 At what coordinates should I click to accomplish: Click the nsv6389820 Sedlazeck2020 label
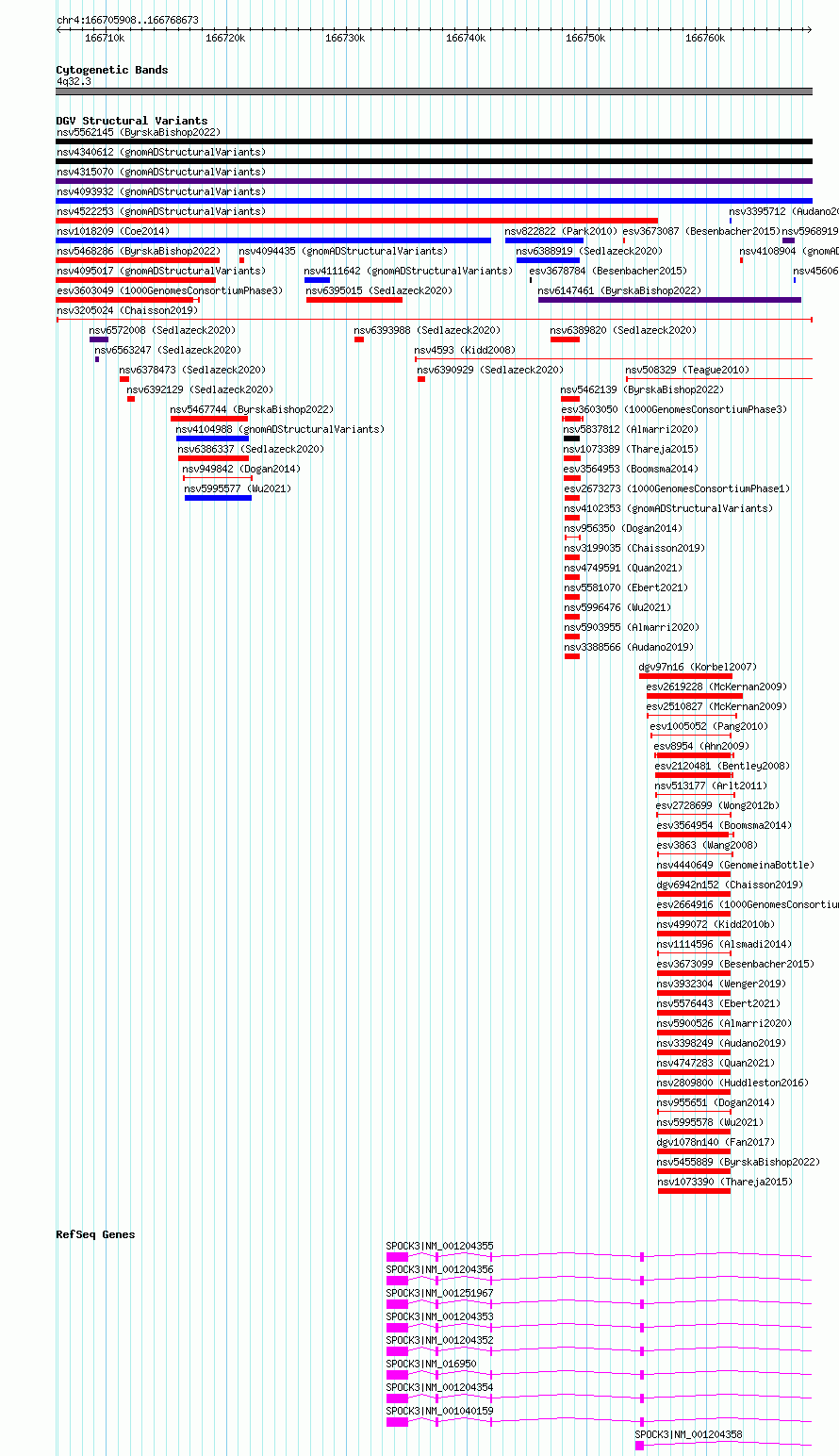624,331
